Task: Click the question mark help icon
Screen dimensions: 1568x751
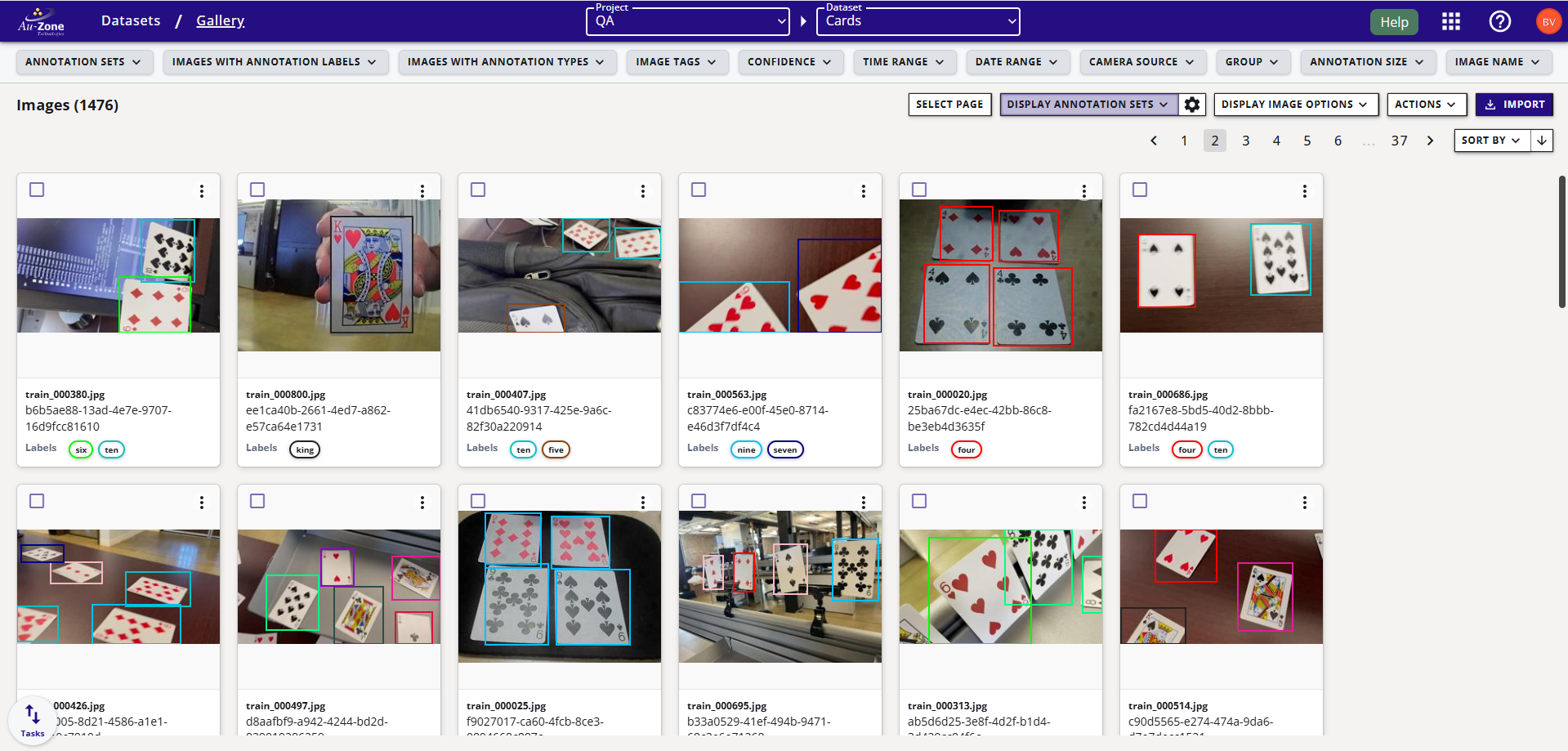Action: click(x=1499, y=22)
